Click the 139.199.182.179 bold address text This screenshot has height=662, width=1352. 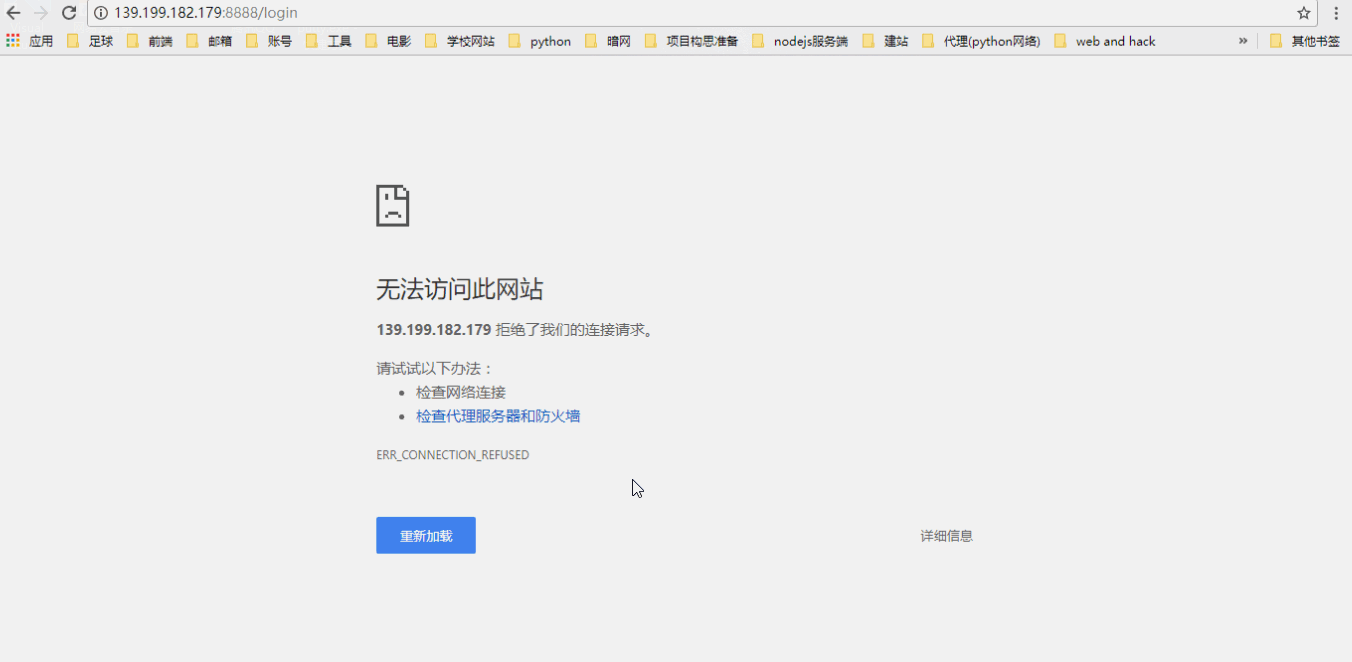click(434, 329)
